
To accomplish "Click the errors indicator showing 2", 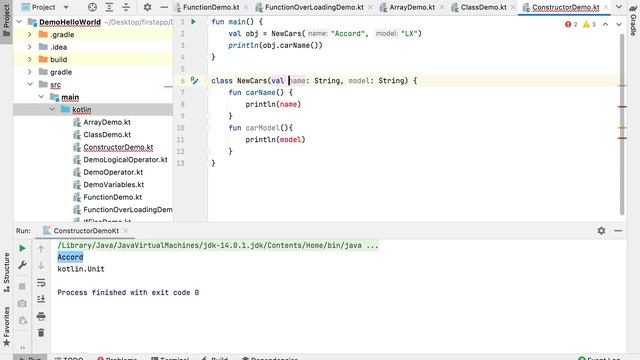I will [571, 24].
